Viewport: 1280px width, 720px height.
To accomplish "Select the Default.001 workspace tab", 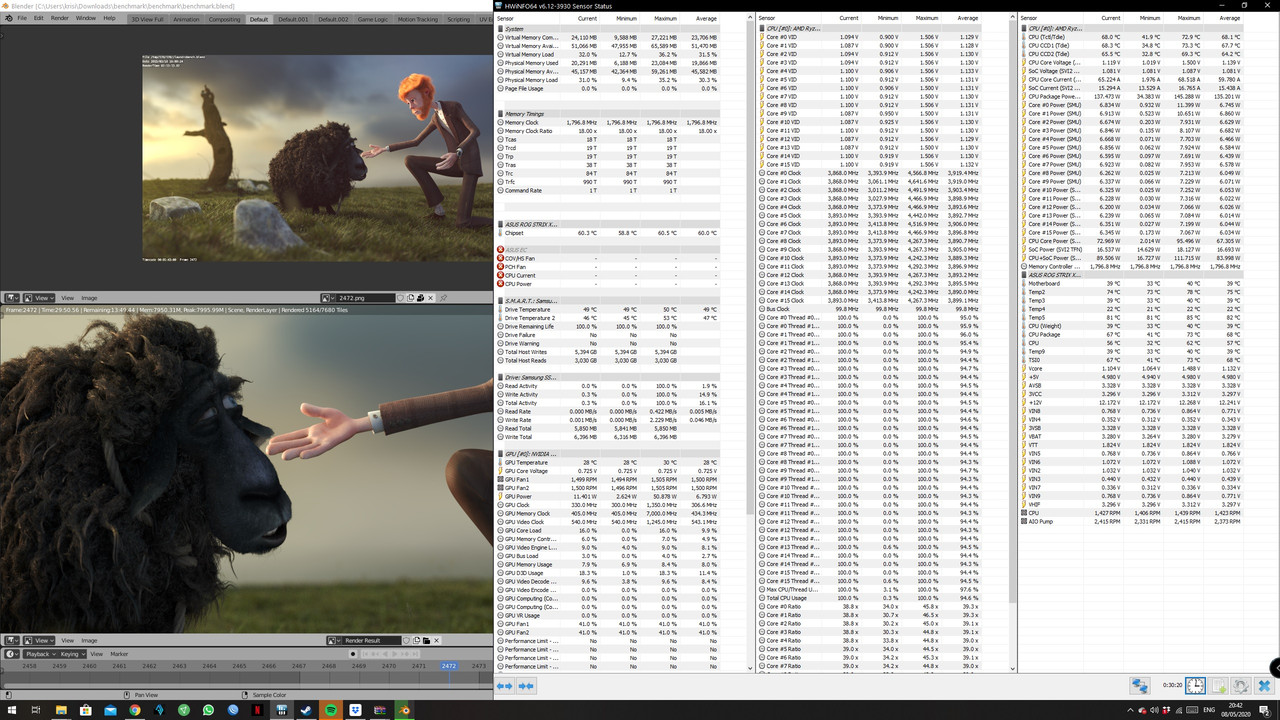I will coord(293,19).
